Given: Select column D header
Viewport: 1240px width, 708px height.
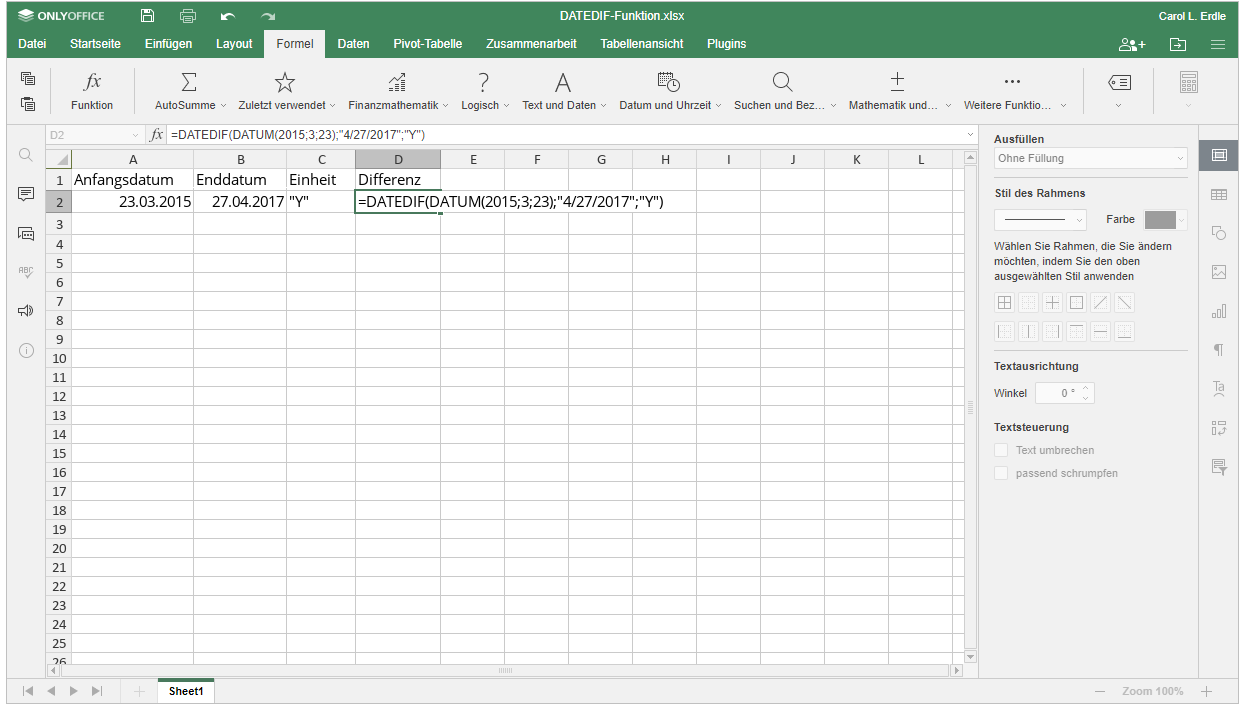Looking at the screenshot, I should [398, 160].
